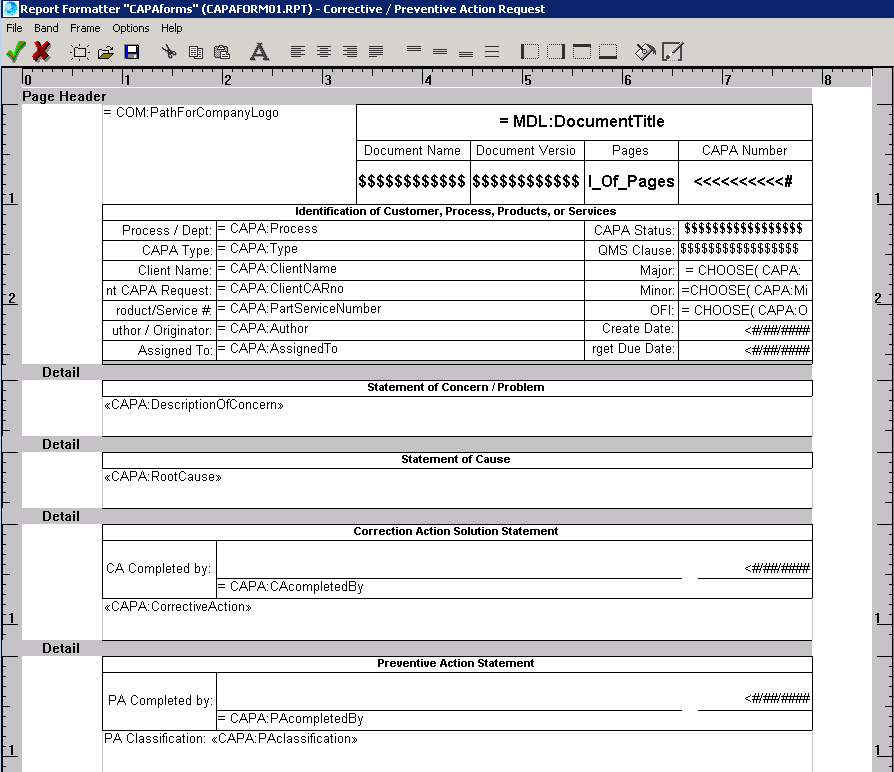Image resolution: width=894 pixels, height=772 pixels.
Task: Cut selection using the scissors icon
Action: [169, 51]
